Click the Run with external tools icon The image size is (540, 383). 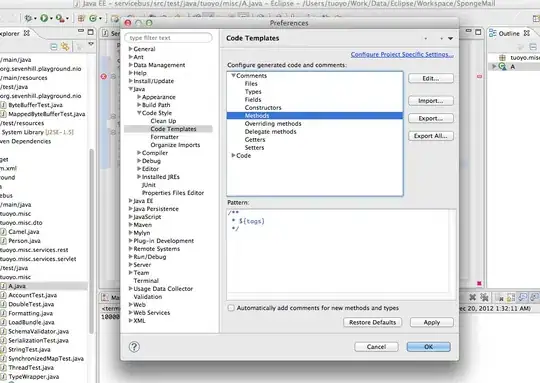click(x=60, y=18)
